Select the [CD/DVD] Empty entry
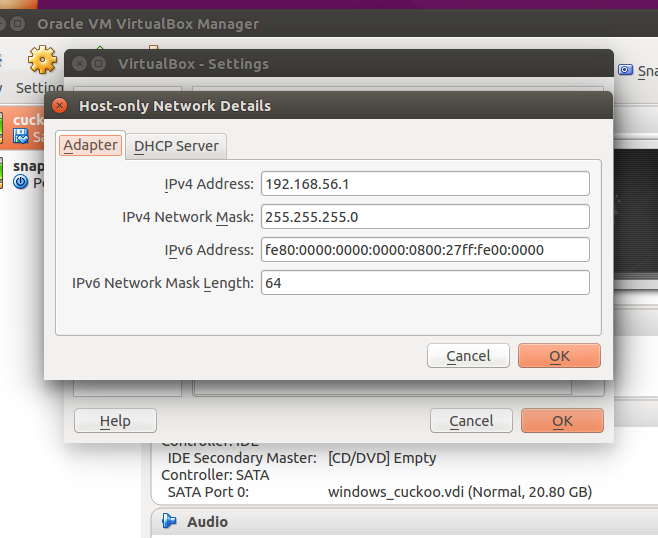Screen dimensions: 658x538 pos(382,458)
